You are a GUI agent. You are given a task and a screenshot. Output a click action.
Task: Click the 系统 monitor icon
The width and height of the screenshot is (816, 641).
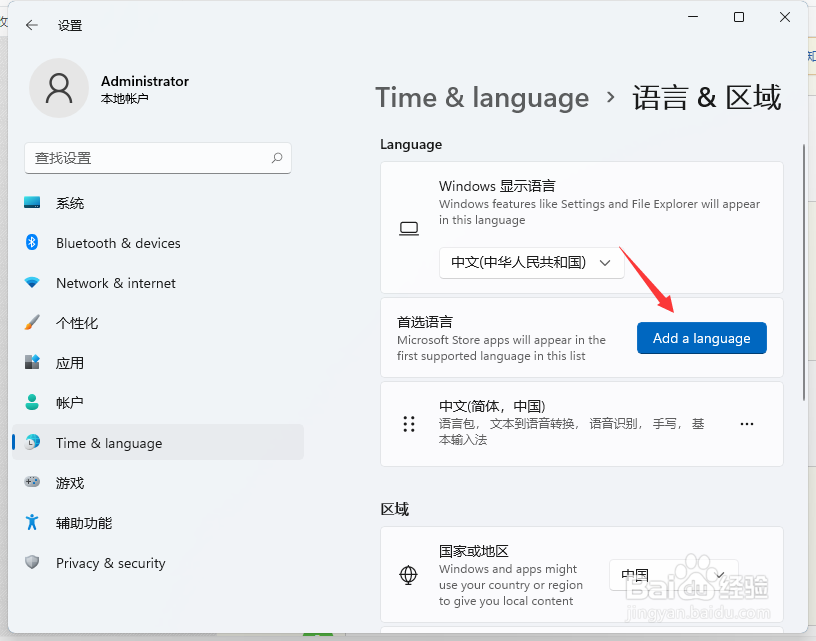pyautogui.click(x=32, y=202)
